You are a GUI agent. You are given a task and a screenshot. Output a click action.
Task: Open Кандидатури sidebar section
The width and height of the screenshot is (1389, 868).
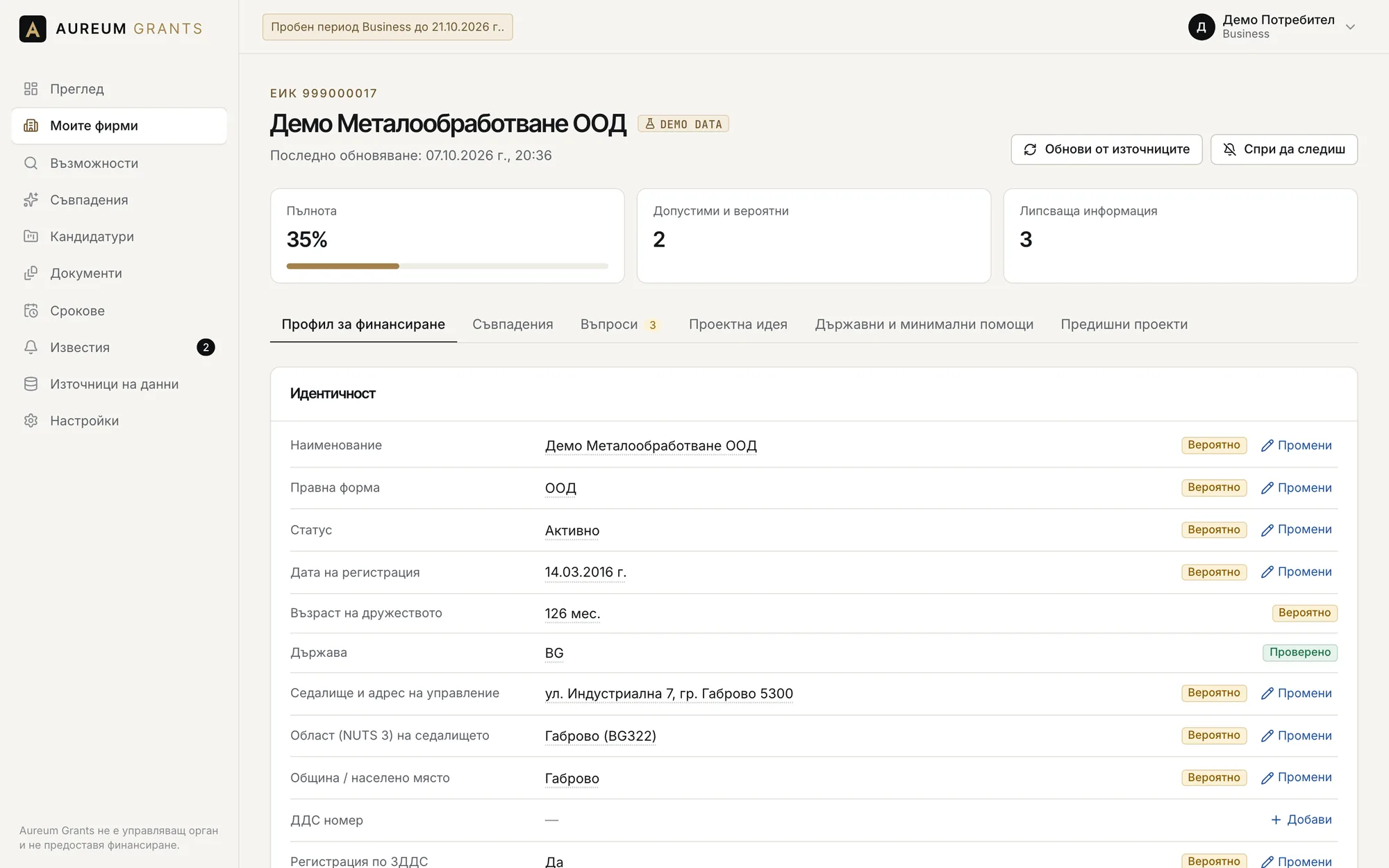coord(119,237)
